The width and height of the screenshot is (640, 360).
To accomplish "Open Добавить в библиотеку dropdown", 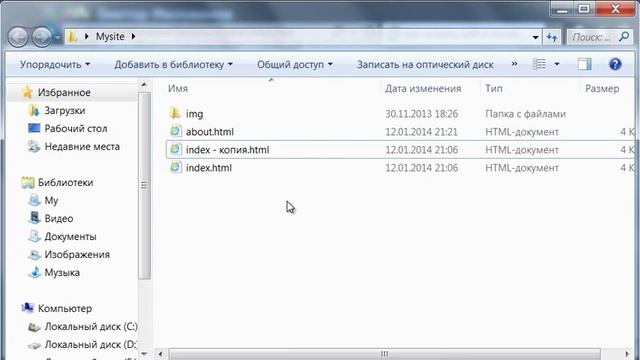I will click(x=173, y=64).
